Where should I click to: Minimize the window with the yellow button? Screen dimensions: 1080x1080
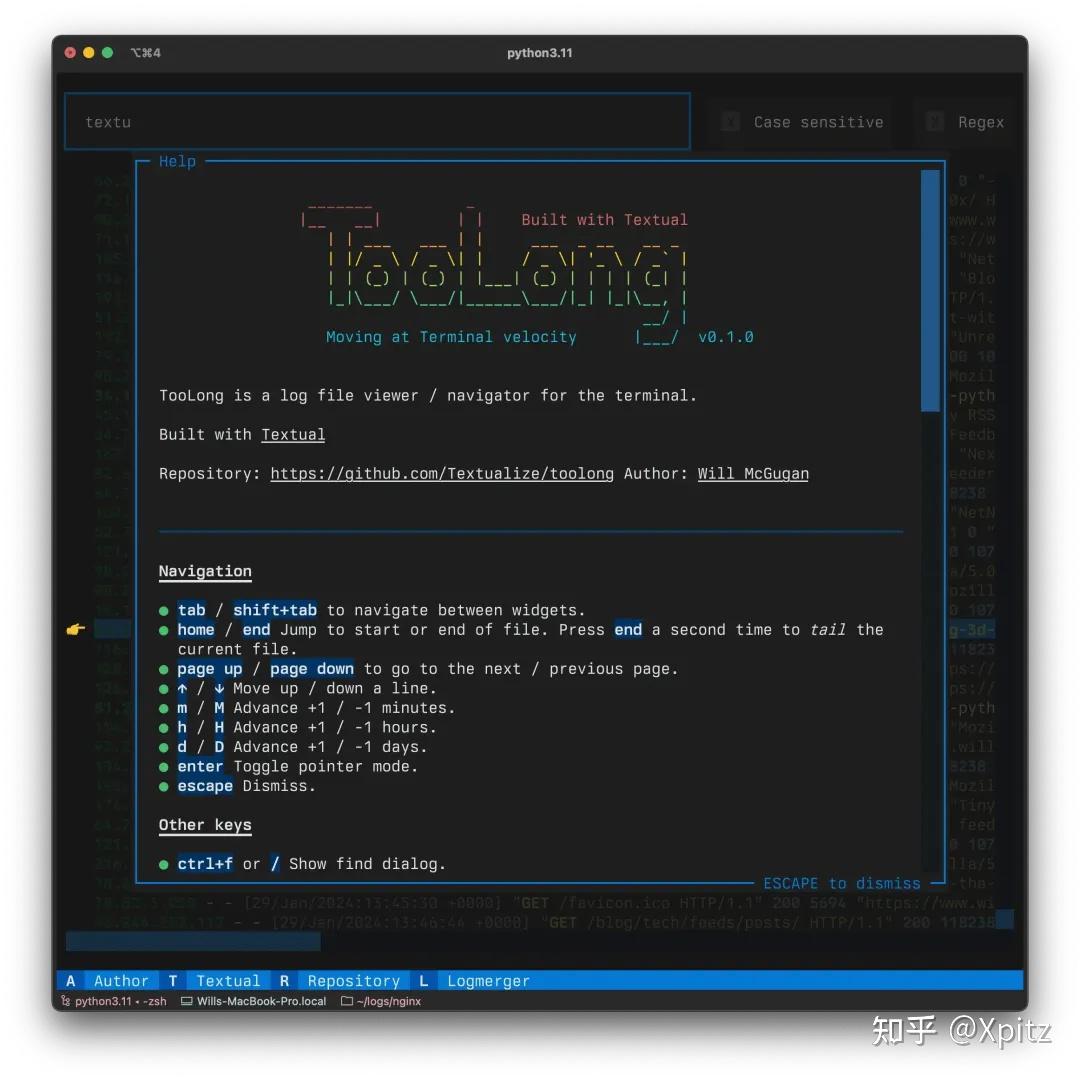pyautogui.click(x=89, y=52)
